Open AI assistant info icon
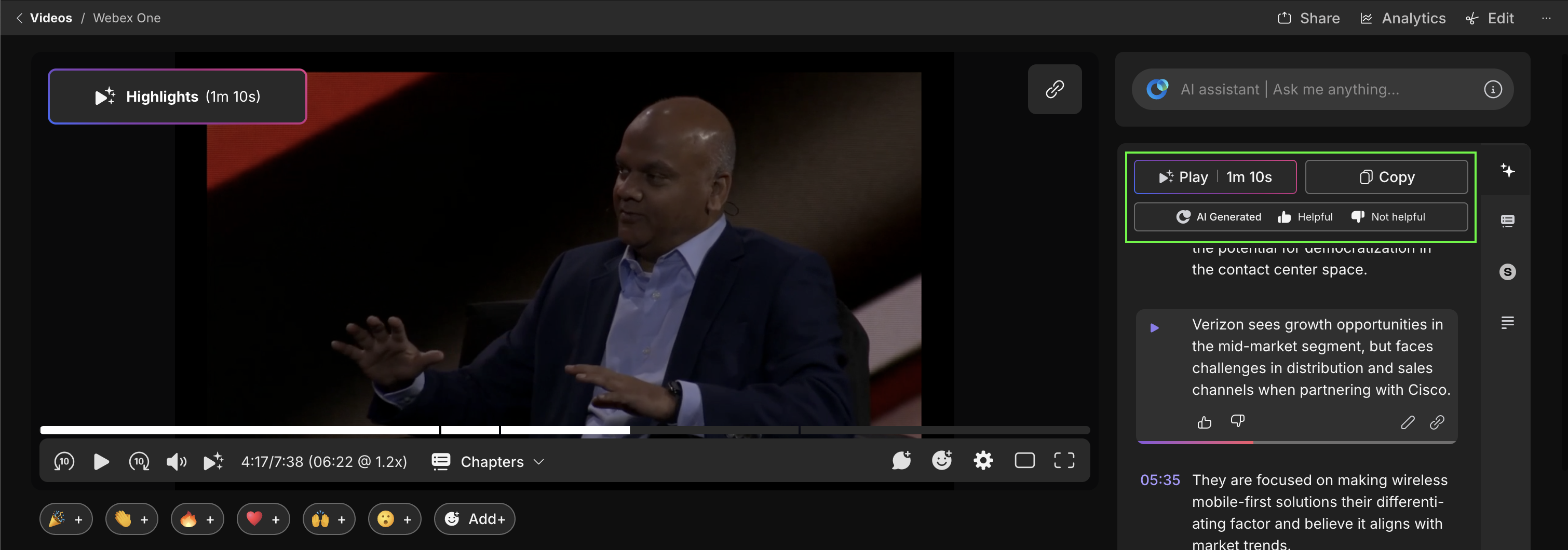The height and width of the screenshot is (550, 1568). click(x=1493, y=89)
